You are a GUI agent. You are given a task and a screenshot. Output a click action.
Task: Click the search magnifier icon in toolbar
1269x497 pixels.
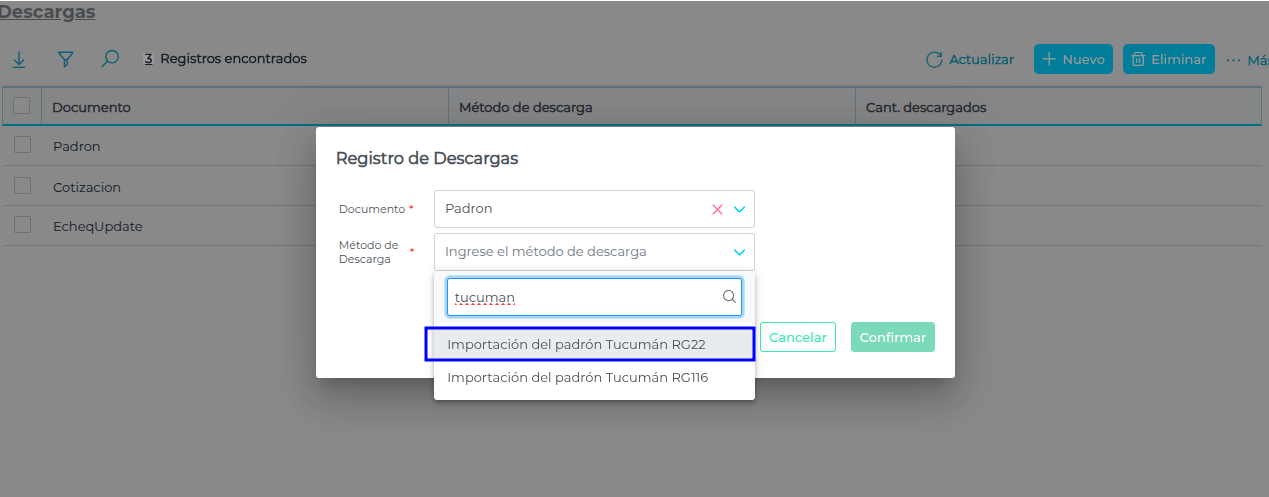(110, 59)
